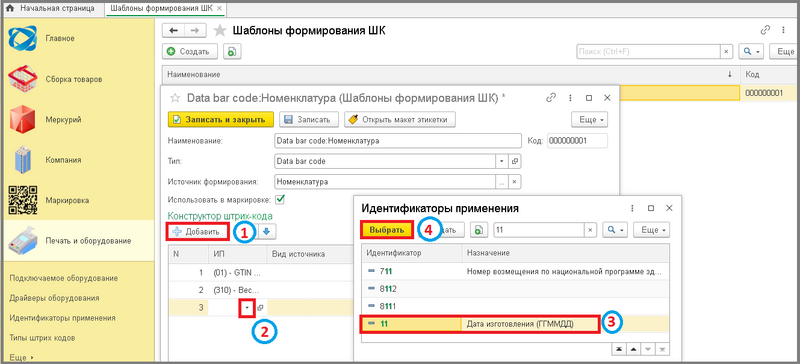Open three-dots menu of Идентификаторы применения window
The image size is (800, 364).
[633, 208]
